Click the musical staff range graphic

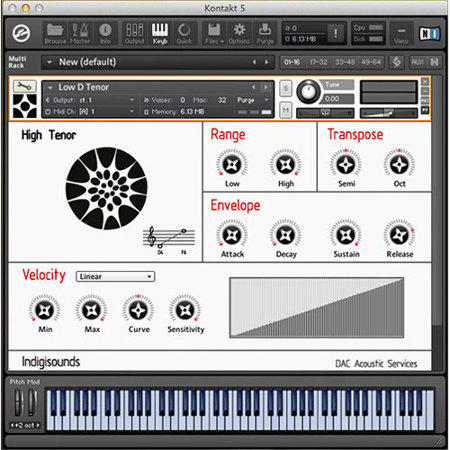coord(169,240)
